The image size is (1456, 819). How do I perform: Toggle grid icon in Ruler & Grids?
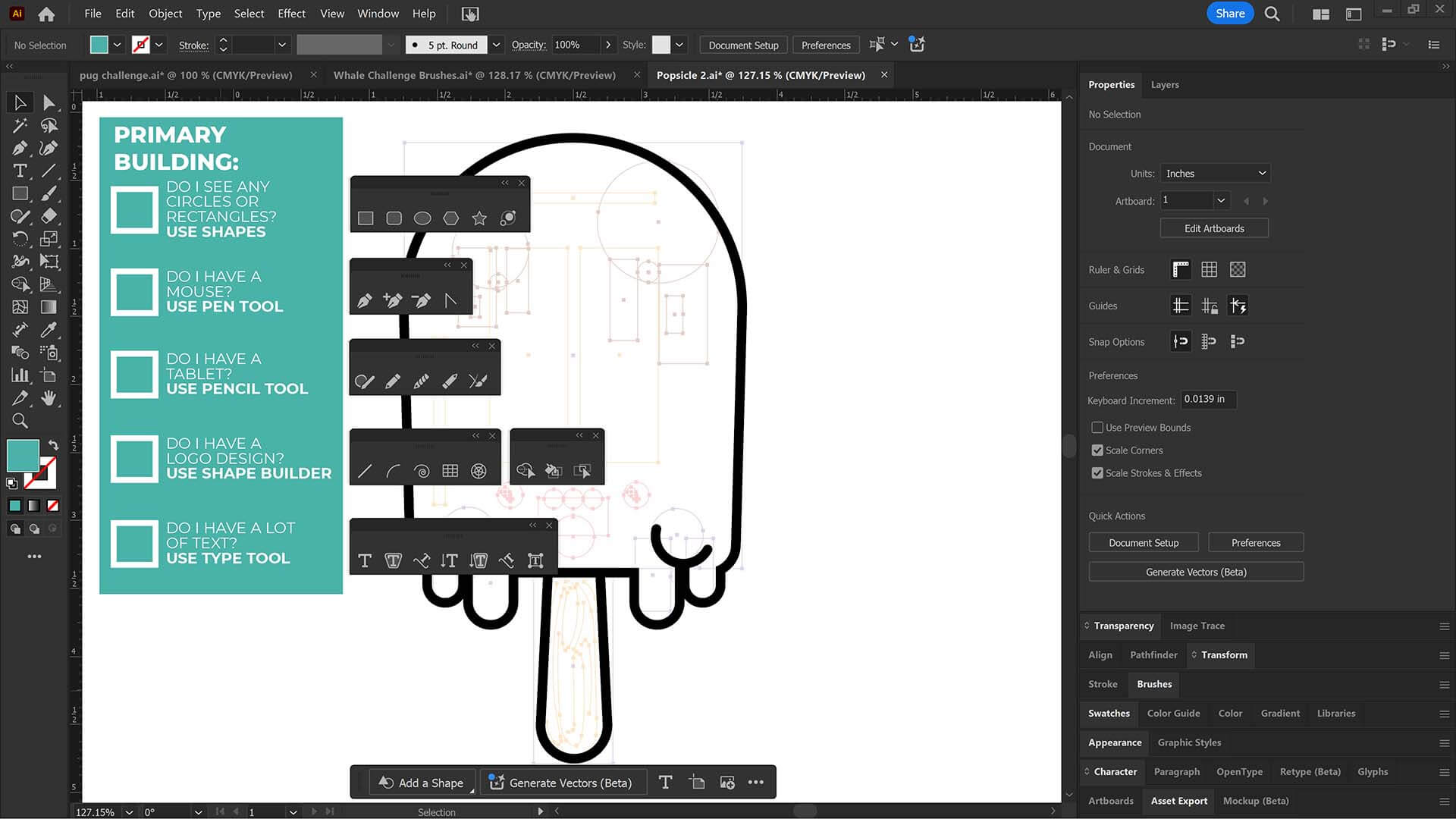(x=1210, y=269)
